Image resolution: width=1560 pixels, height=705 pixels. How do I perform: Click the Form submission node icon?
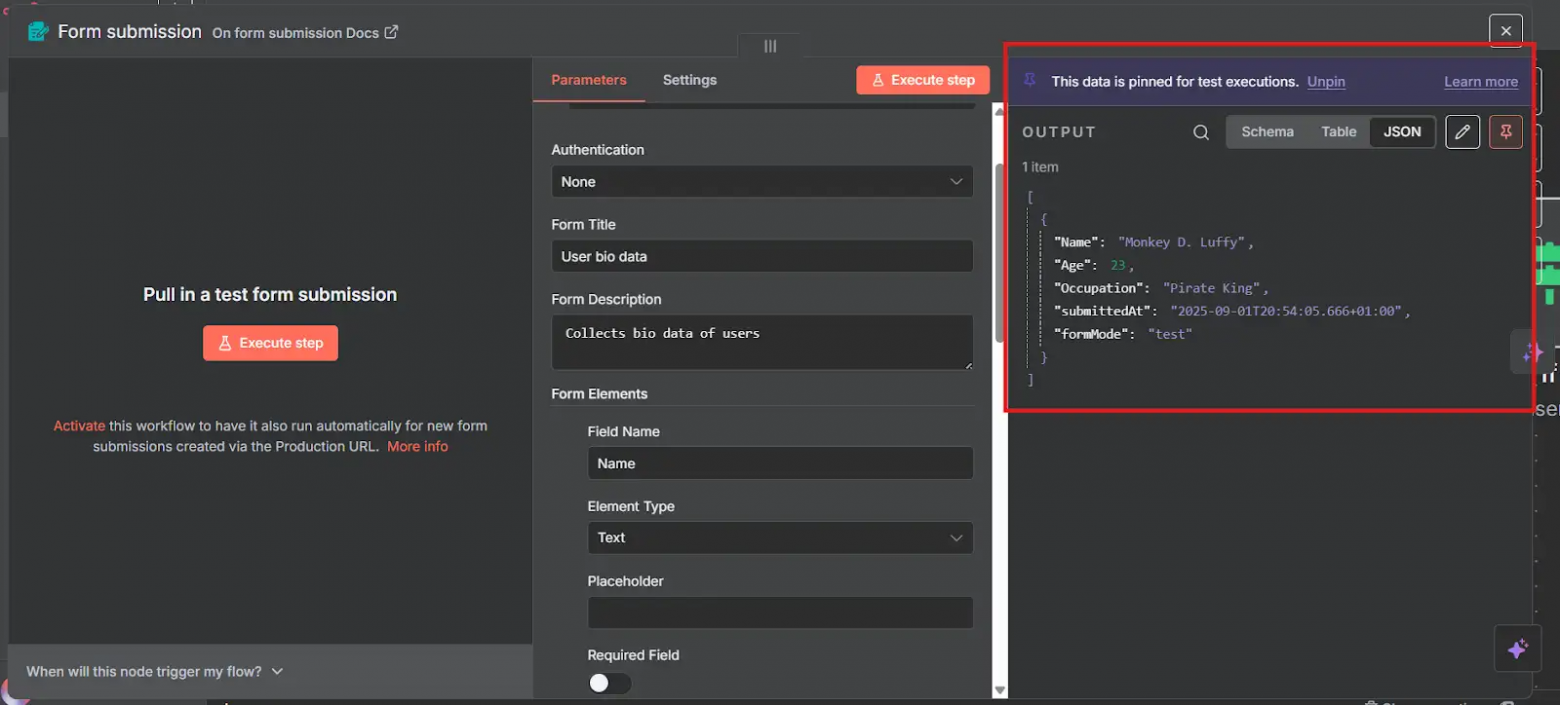pyautogui.click(x=38, y=32)
